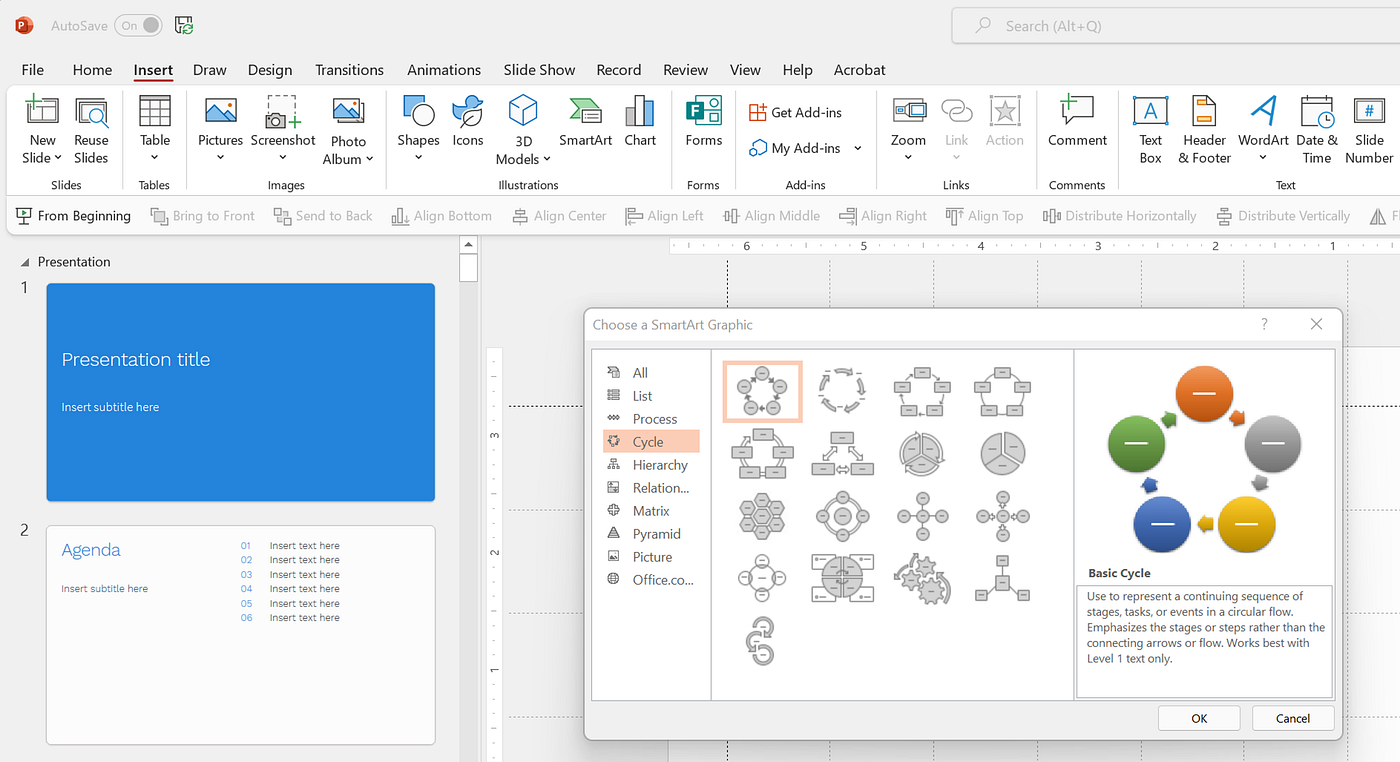1400x762 pixels.
Task: Select the Presentation title slide thumbnail
Action: pos(241,392)
